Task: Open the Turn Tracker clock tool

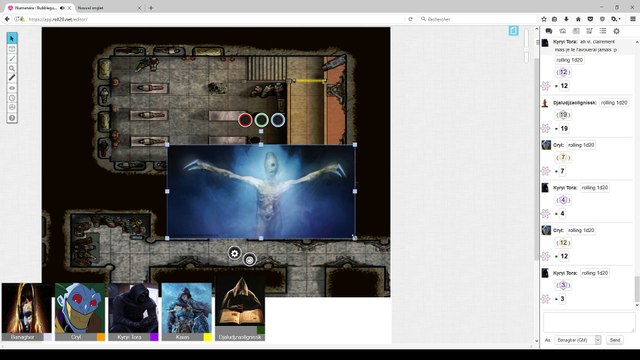Action: 12,98
